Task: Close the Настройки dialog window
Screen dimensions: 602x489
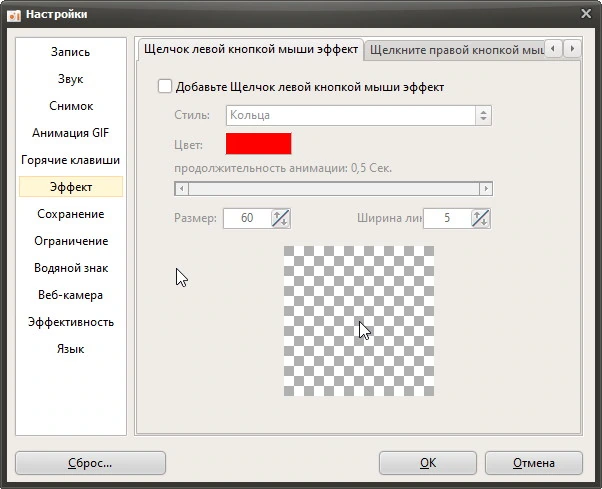Action: click(586, 14)
